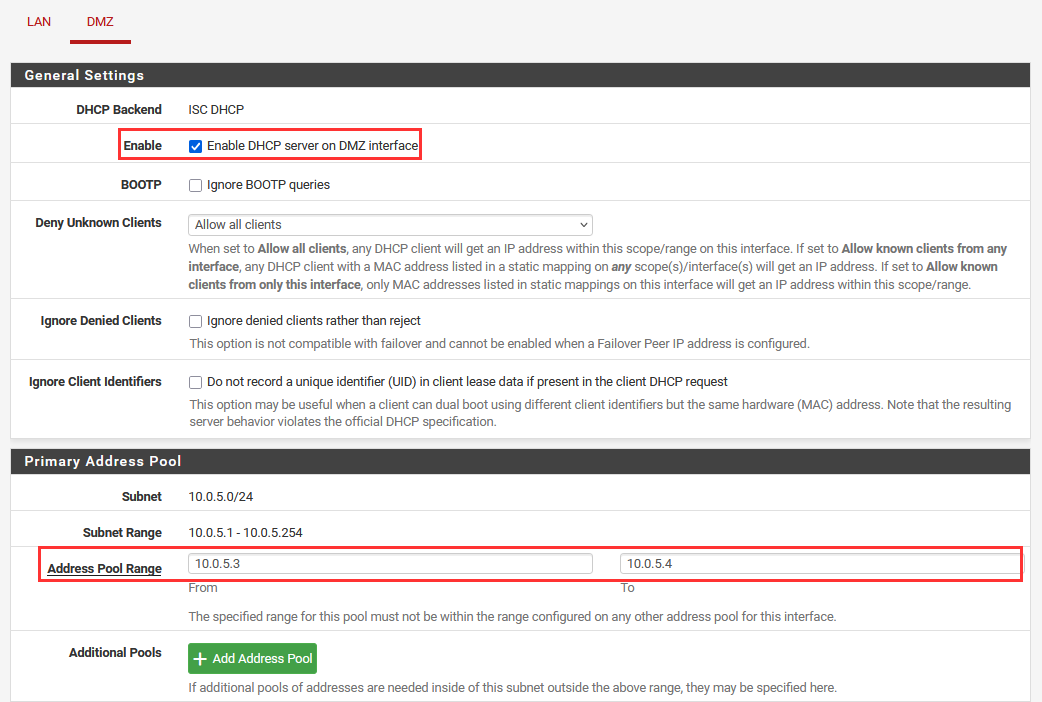
Task: Focus the To address field containing 10.0.5.4
Action: click(820, 564)
